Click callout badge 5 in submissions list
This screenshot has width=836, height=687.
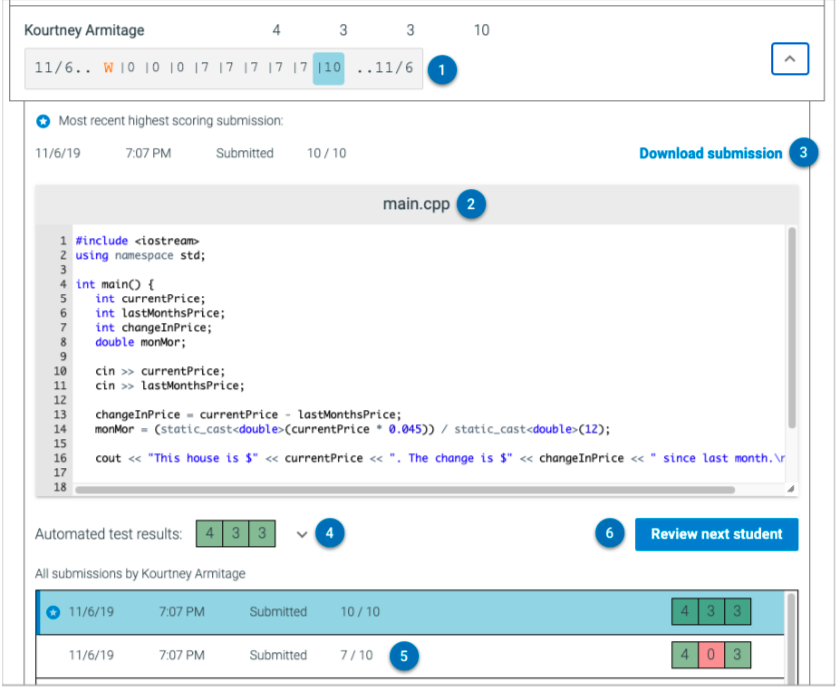pyautogui.click(x=404, y=655)
